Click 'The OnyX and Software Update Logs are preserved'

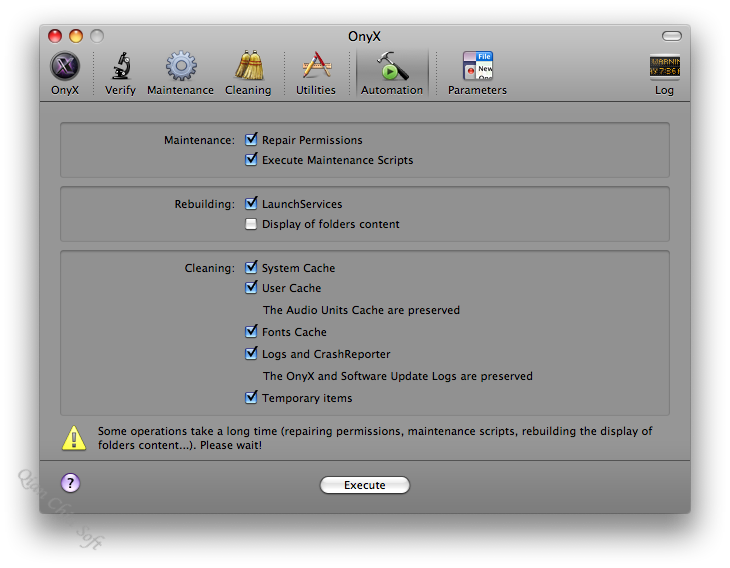click(x=398, y=376)
